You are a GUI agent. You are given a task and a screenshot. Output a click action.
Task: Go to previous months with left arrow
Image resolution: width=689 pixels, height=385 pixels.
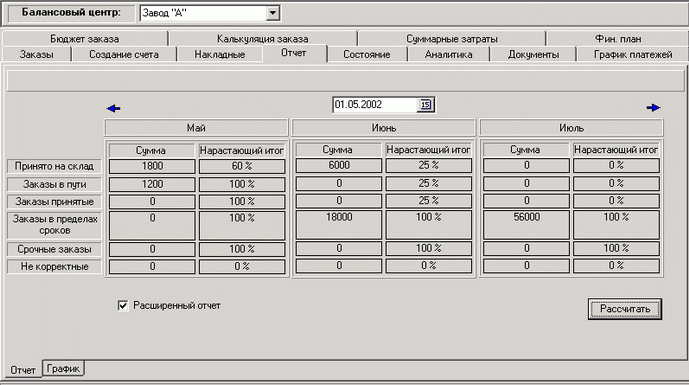(113, 108)
